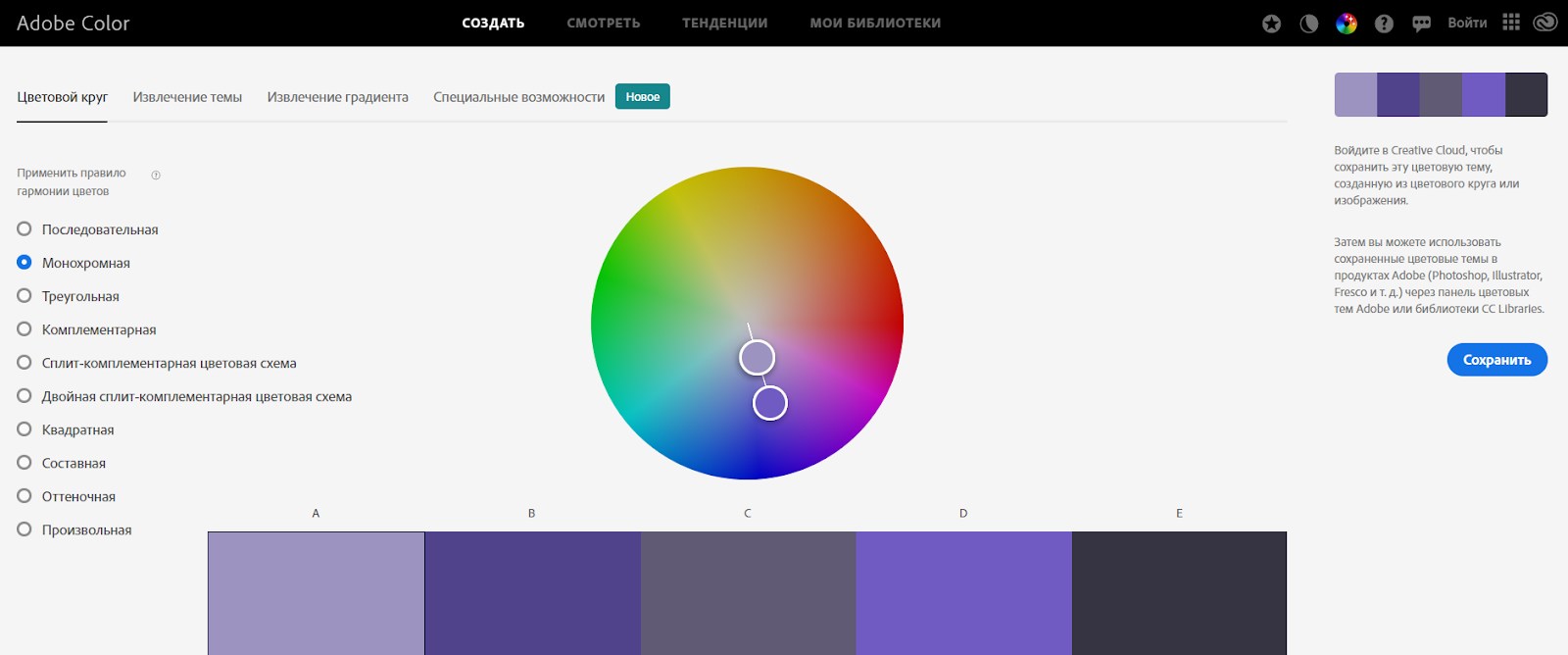Click first lavender swatch in theme preview

[1355, 94]
